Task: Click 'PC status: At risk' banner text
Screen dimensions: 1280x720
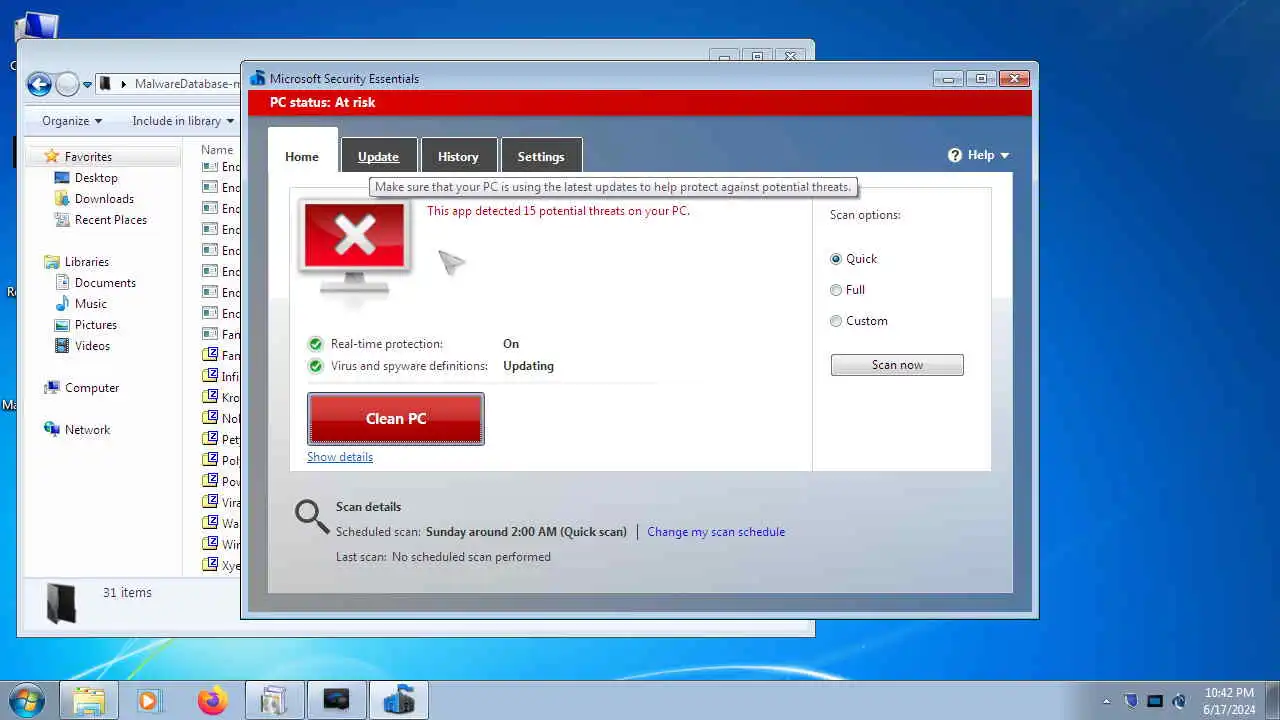Action: point(323,102)
